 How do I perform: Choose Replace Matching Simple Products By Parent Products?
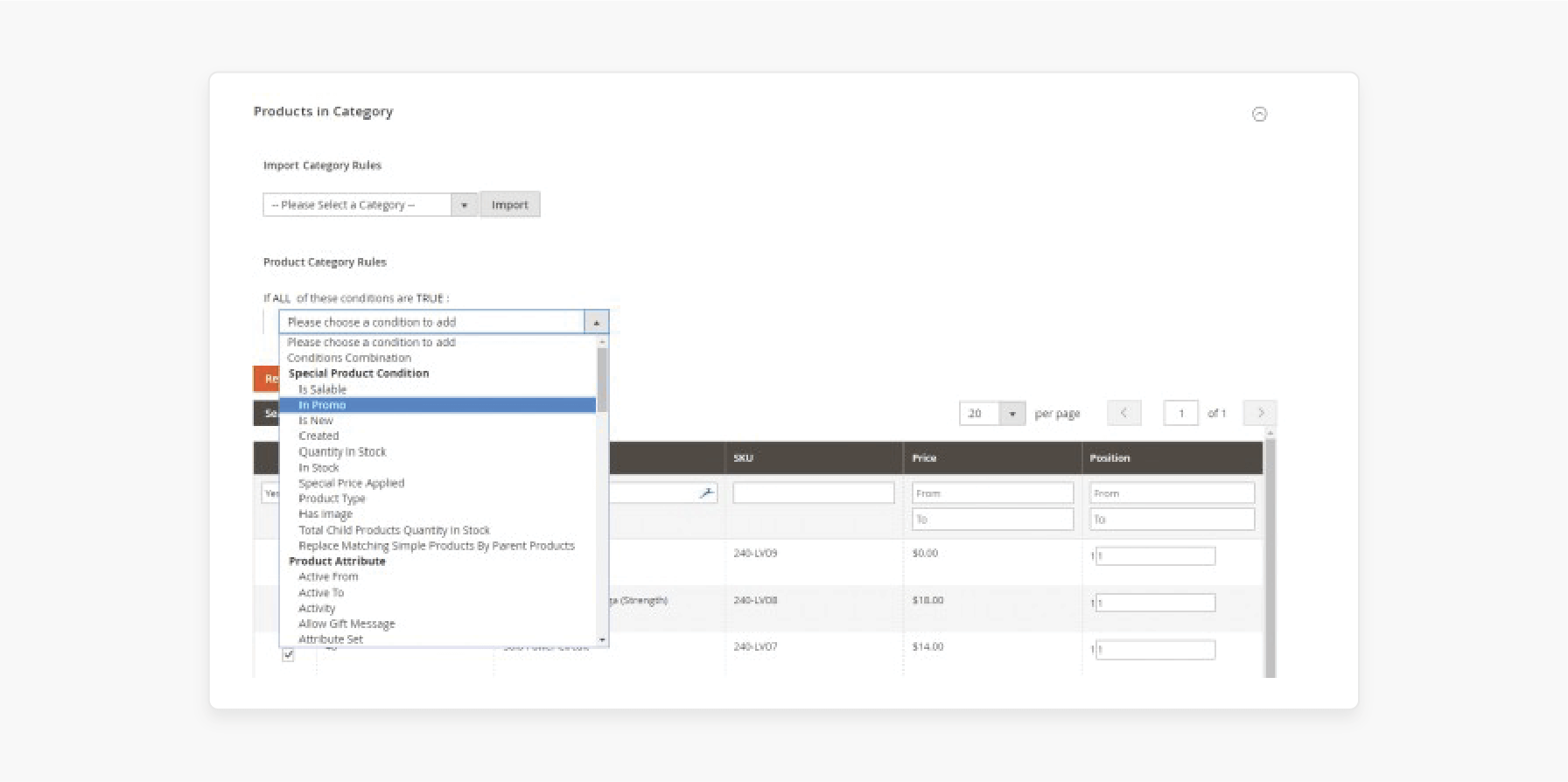(437, 546)
